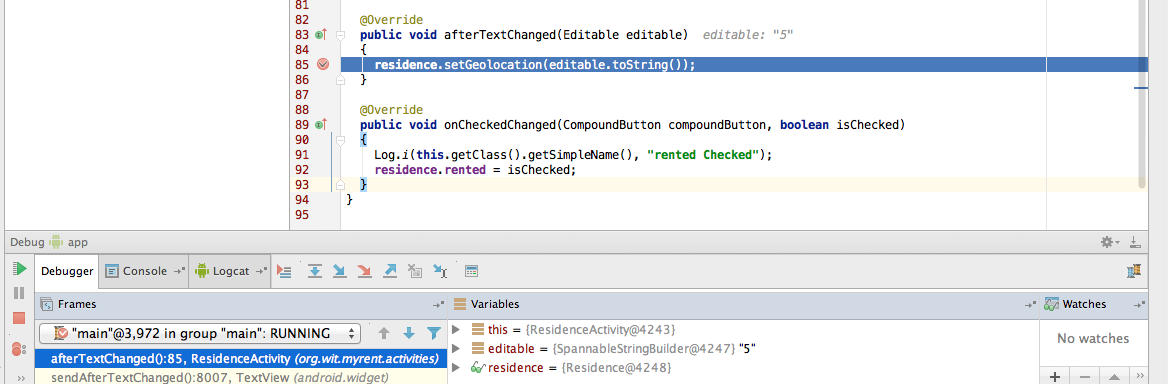The image size is (1168, 384).
Task: Click override gutter icon on line 83
Action: click(321, 34)
